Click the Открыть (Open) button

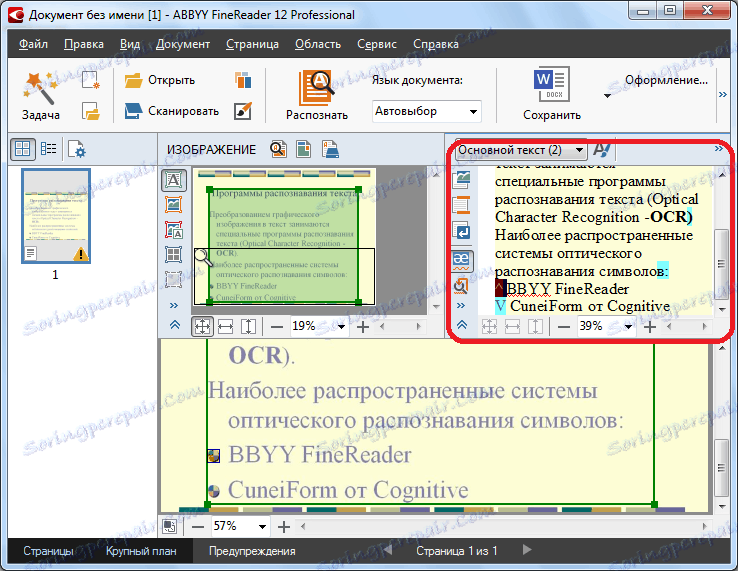point(160,80)
